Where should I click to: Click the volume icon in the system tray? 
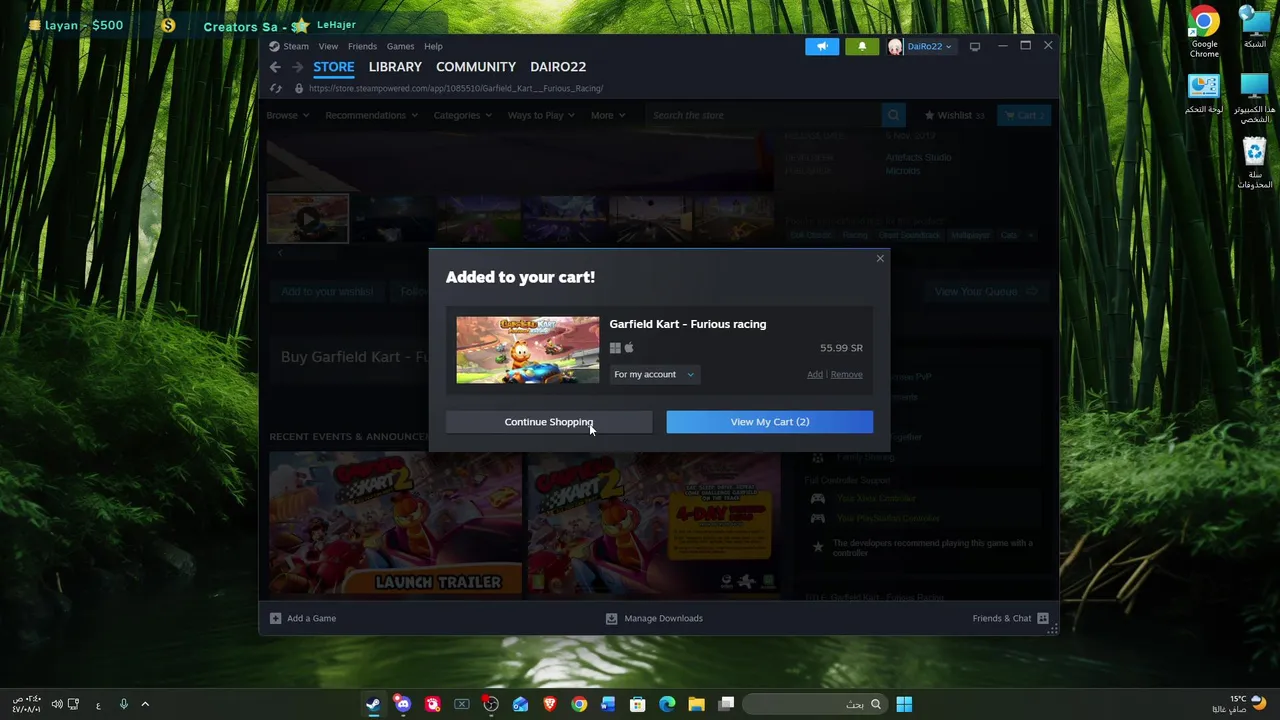coord(57,704)
